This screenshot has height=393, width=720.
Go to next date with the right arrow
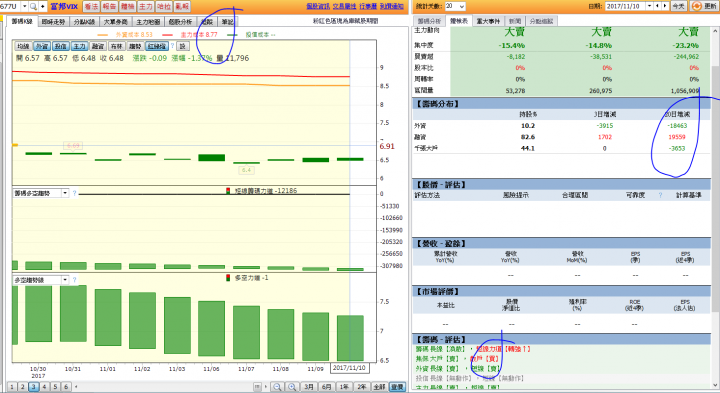(x=665, y=6)
